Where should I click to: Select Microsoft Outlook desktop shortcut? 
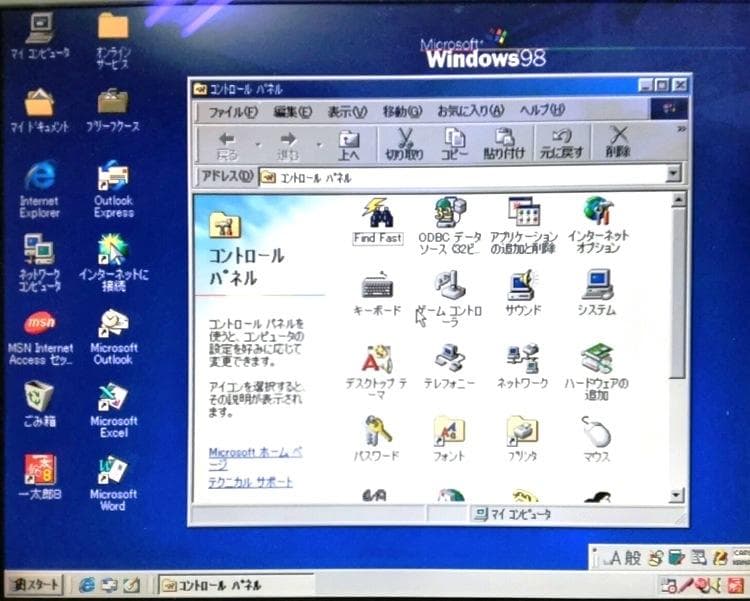point(113,337)
